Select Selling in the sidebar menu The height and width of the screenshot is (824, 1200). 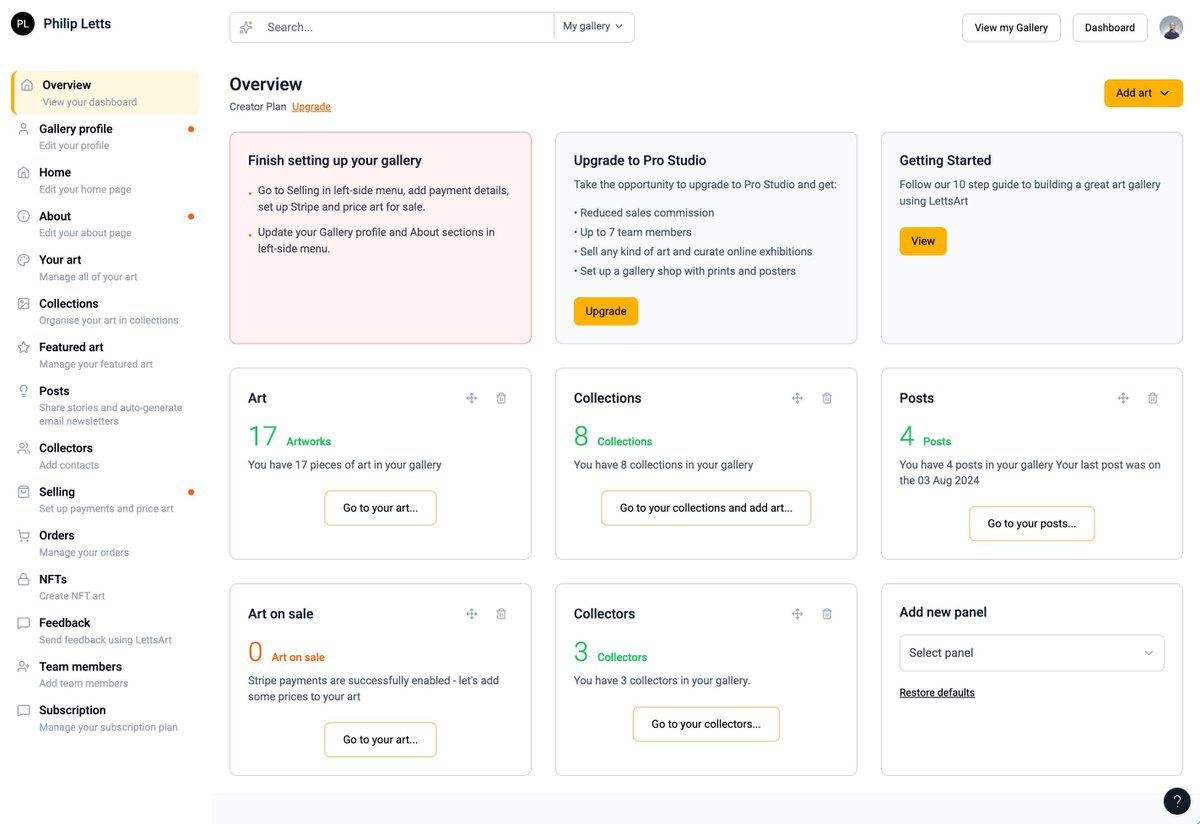point(105,499)
